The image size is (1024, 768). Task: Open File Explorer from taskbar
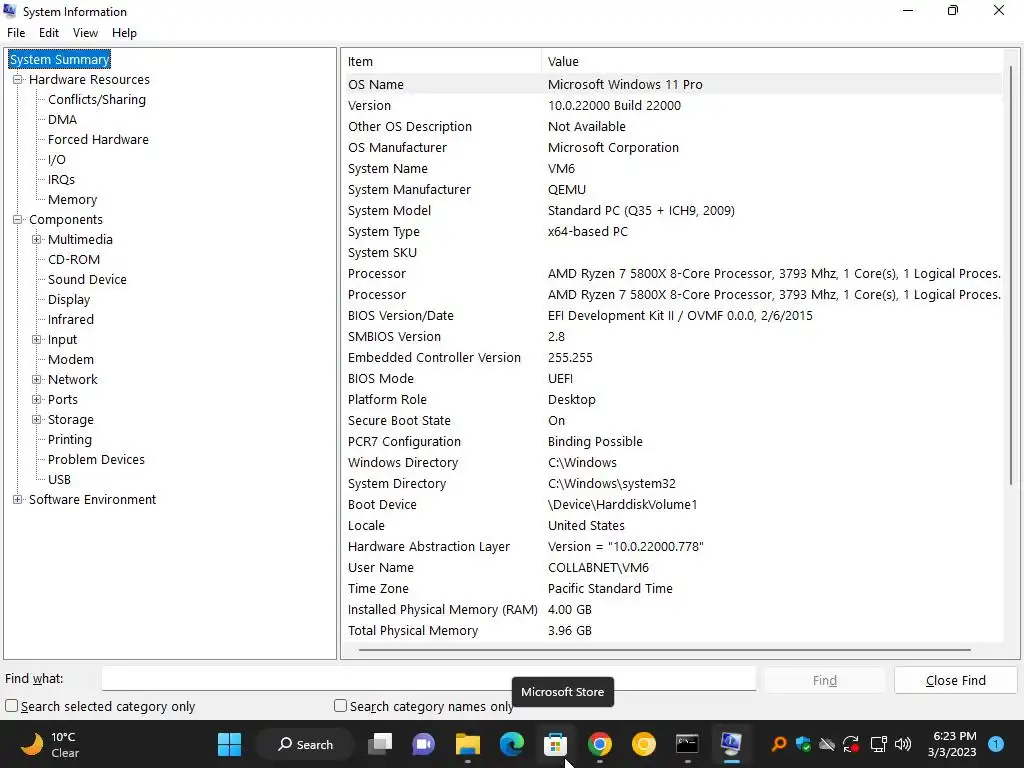pos(468,744)
